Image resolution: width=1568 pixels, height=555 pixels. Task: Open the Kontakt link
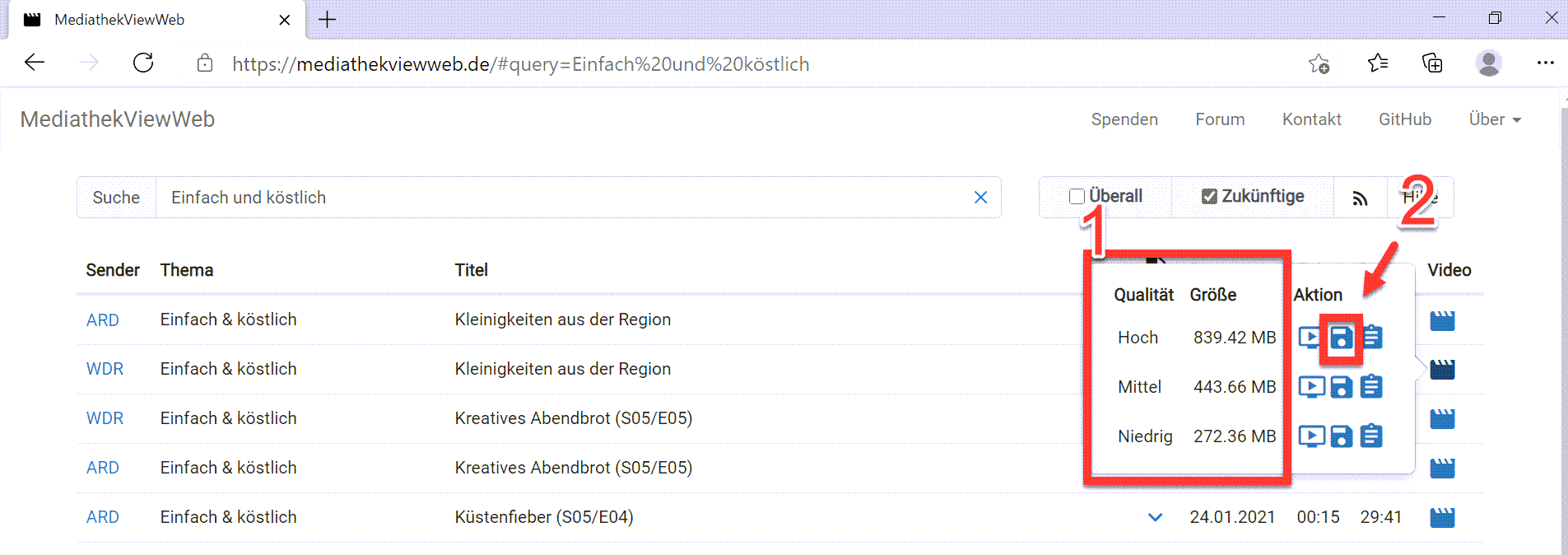[1311, 119]
